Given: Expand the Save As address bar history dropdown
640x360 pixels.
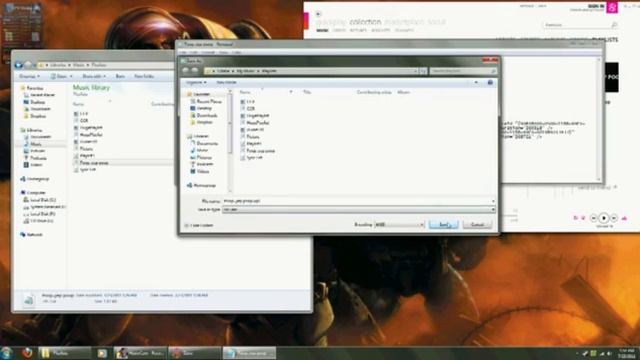Looking at the screenshot, I should tap(416, 71).
